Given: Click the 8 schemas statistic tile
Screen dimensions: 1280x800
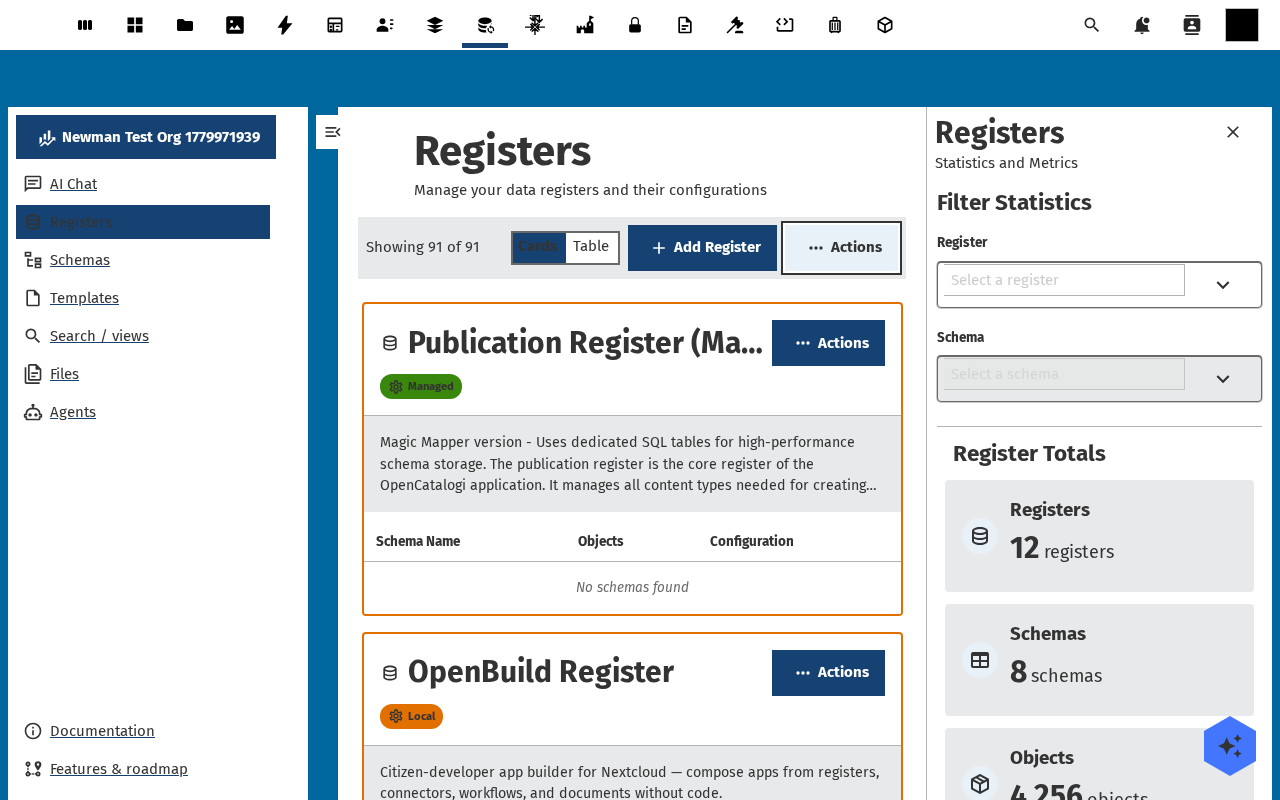Looking at the screenshot, I should tap(1099, 660).
